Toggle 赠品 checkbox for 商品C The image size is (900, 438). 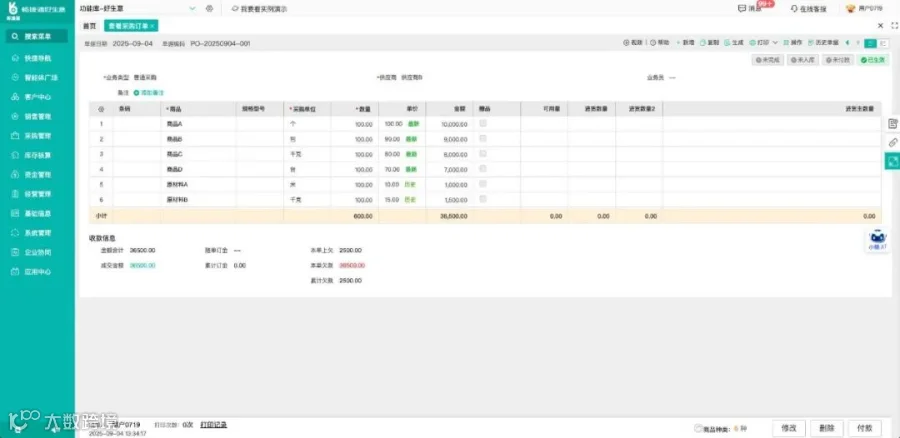point(483,153)
